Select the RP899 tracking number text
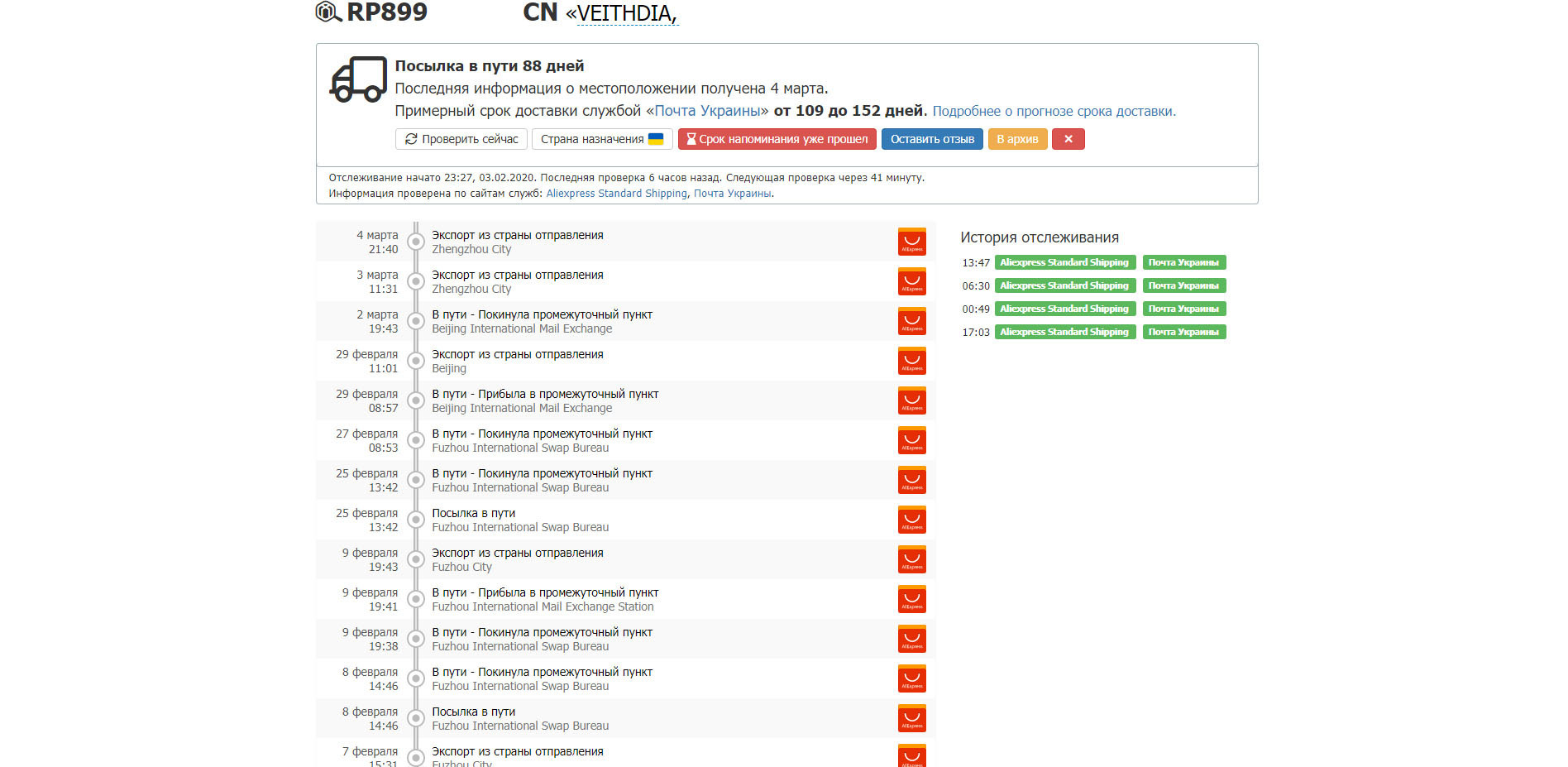The width and height of the screenshot is (1568, 767). 387,12
